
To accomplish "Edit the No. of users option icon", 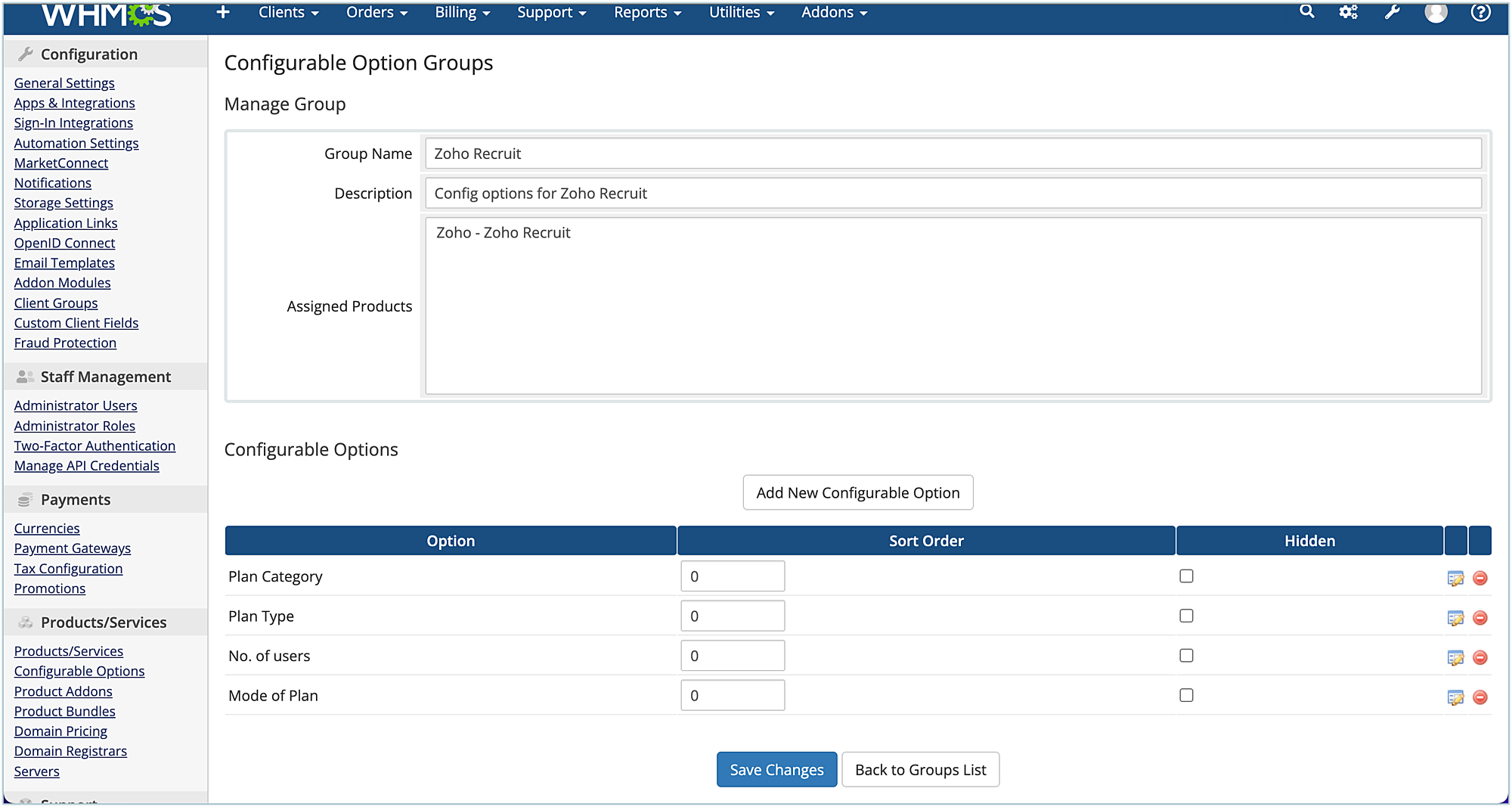I will [x=1455, y=658].
